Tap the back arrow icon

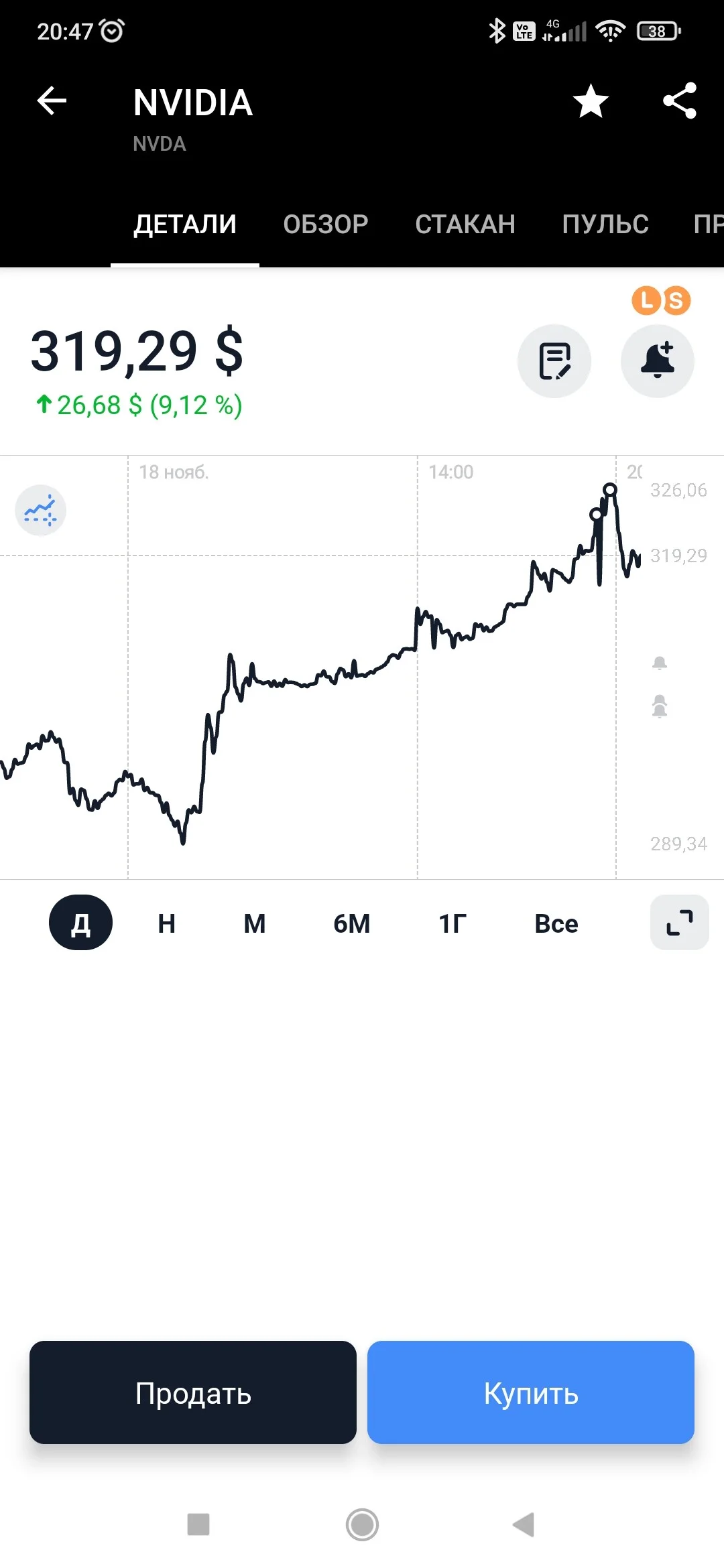52,102
